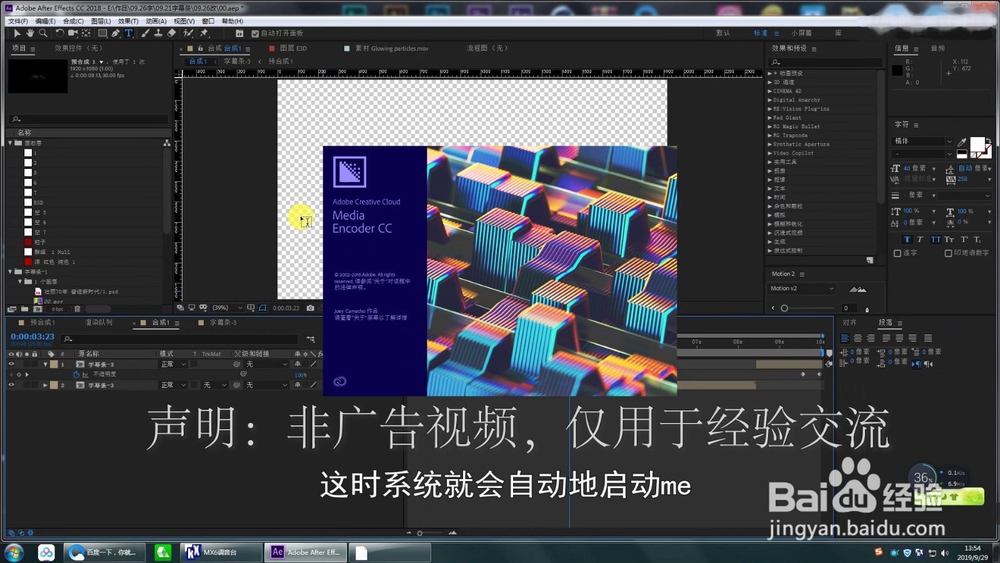Click the new composition icon in Project panel
The image size is (1000, 563).
38,309
